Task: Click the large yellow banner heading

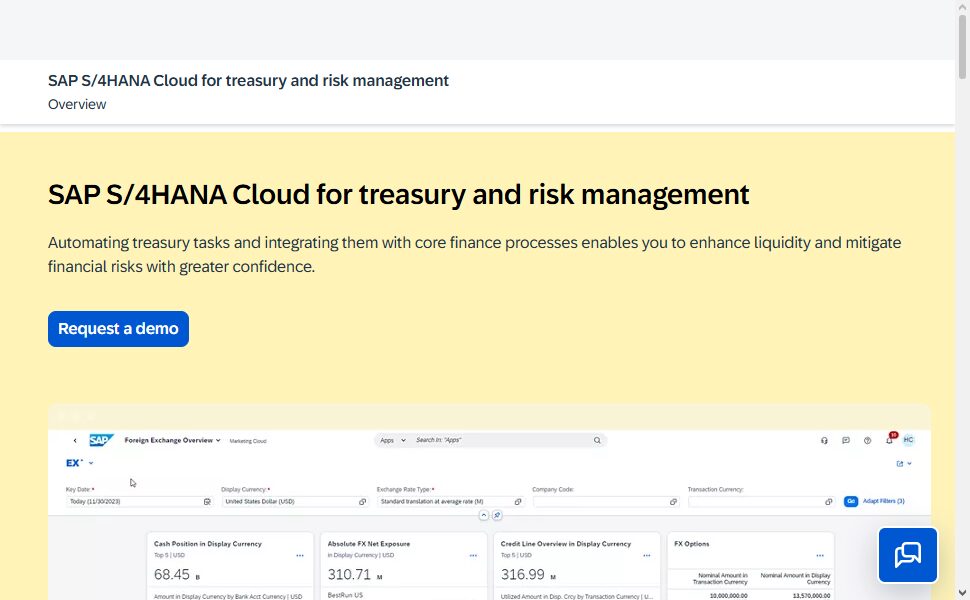Action: [398, 195]
